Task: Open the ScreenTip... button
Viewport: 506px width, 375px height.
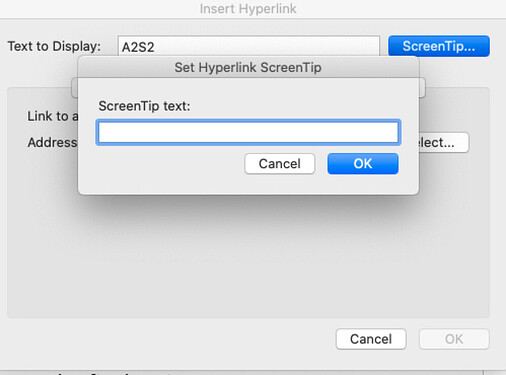Action: click(439, 46)
